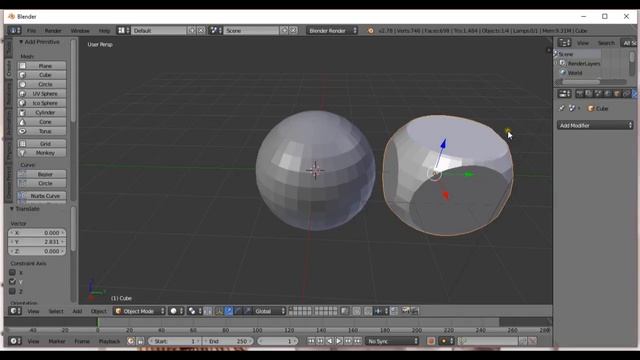Click the Cone primitive icon
640x360 pixels.
[22, 122]
